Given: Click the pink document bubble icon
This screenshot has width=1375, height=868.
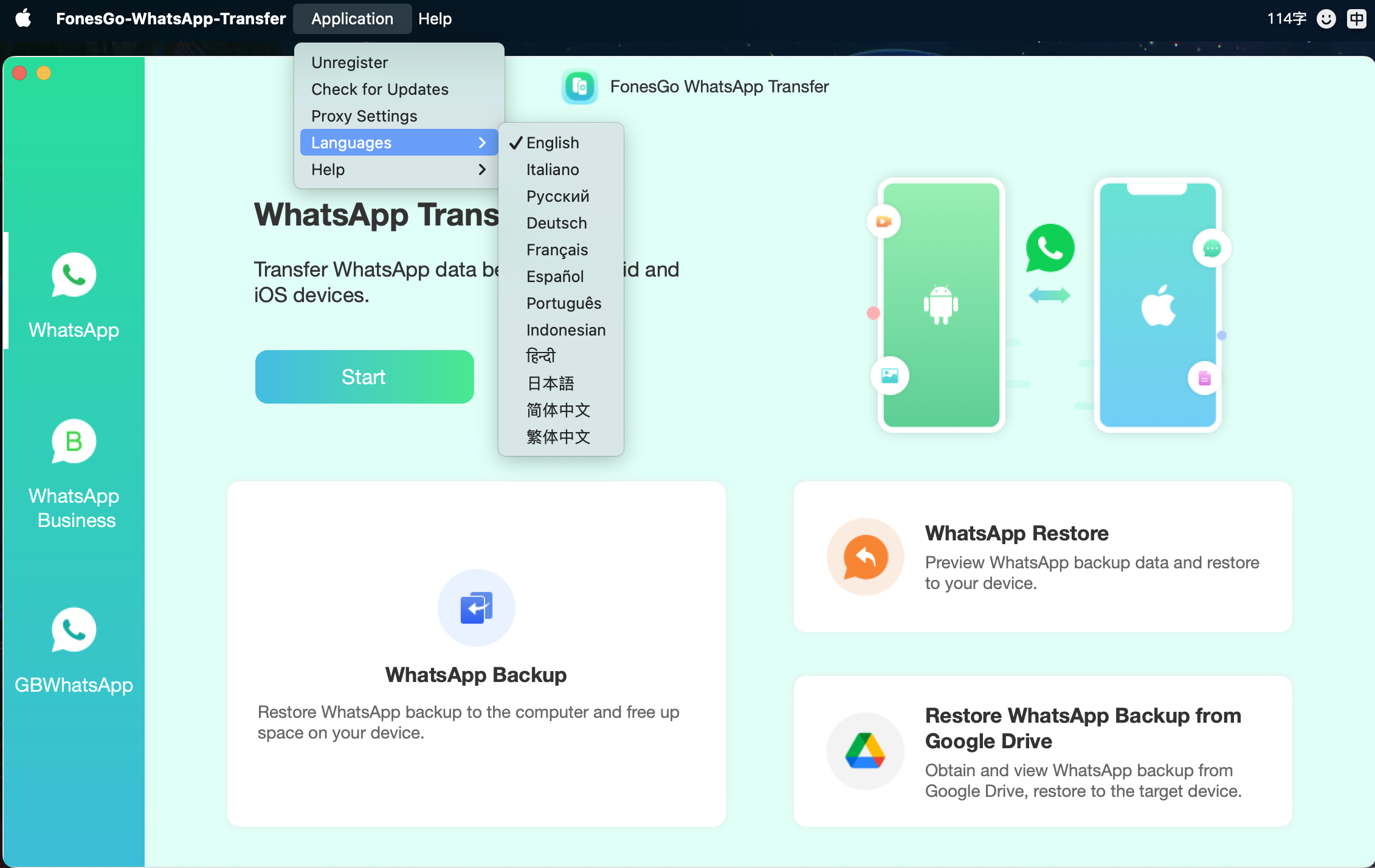Looking at the screenshot, I should point(1205,378).
